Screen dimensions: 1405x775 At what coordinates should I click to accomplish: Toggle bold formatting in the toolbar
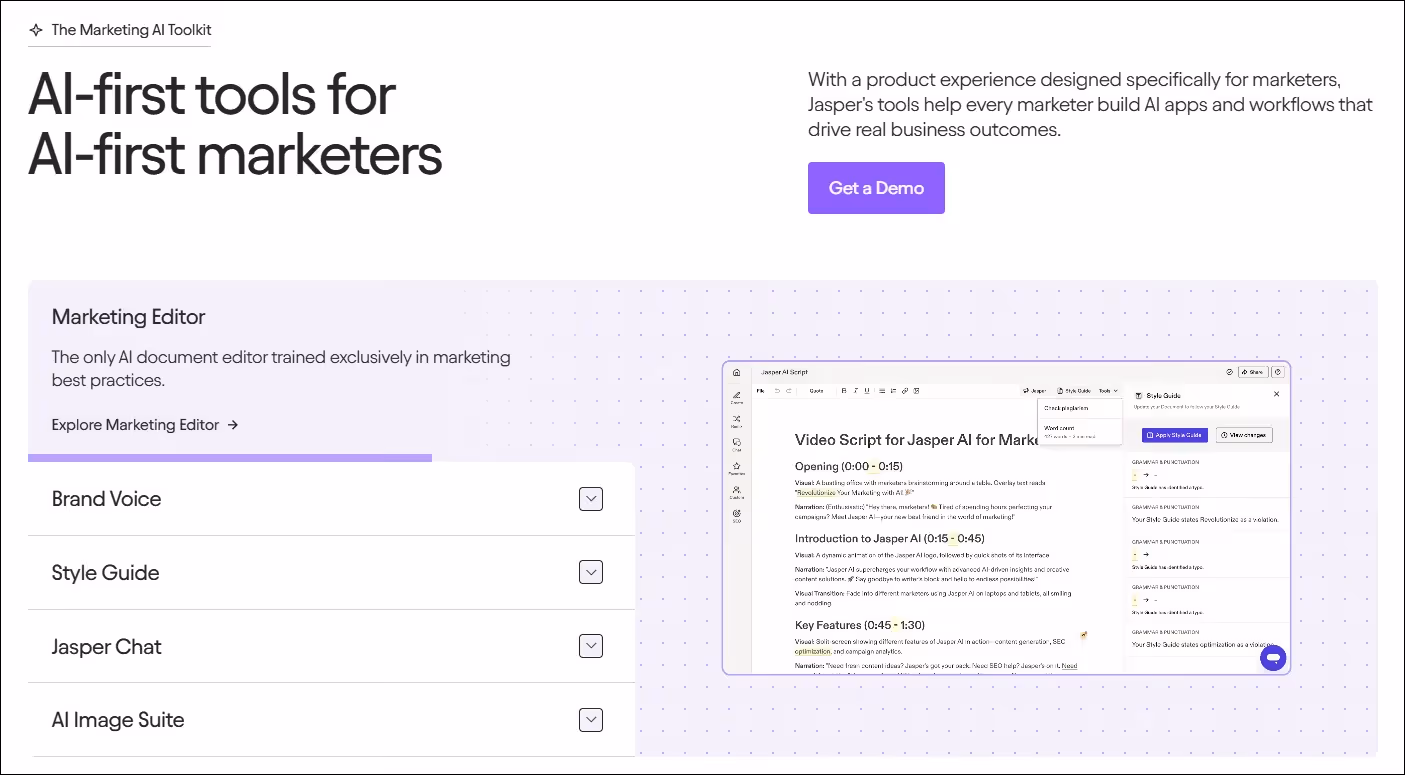(844, 391)
